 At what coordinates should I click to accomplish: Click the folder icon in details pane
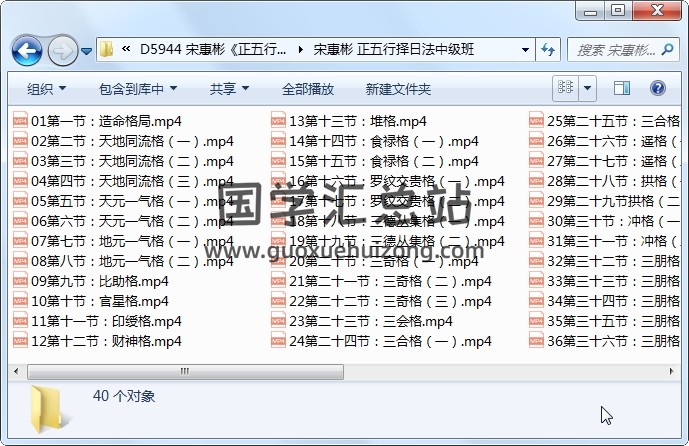pyautogui.click(x=49, y=409)
